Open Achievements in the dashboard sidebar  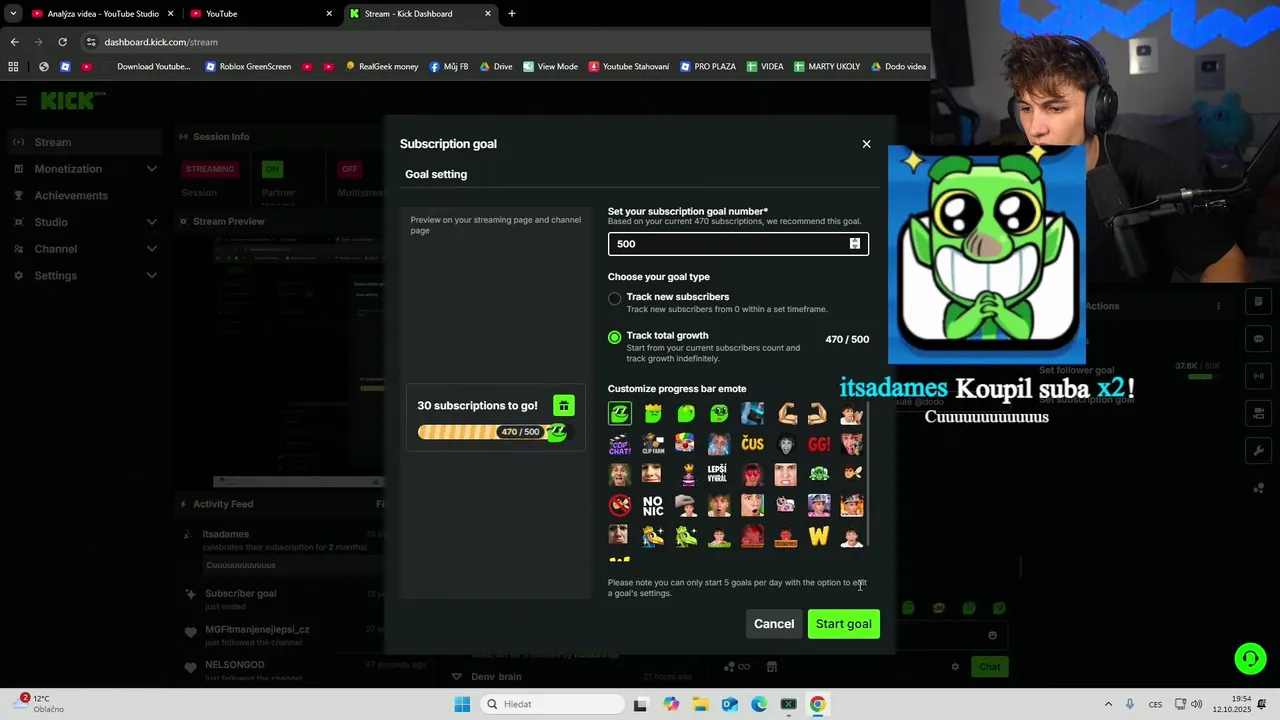[x=84, y=195]
